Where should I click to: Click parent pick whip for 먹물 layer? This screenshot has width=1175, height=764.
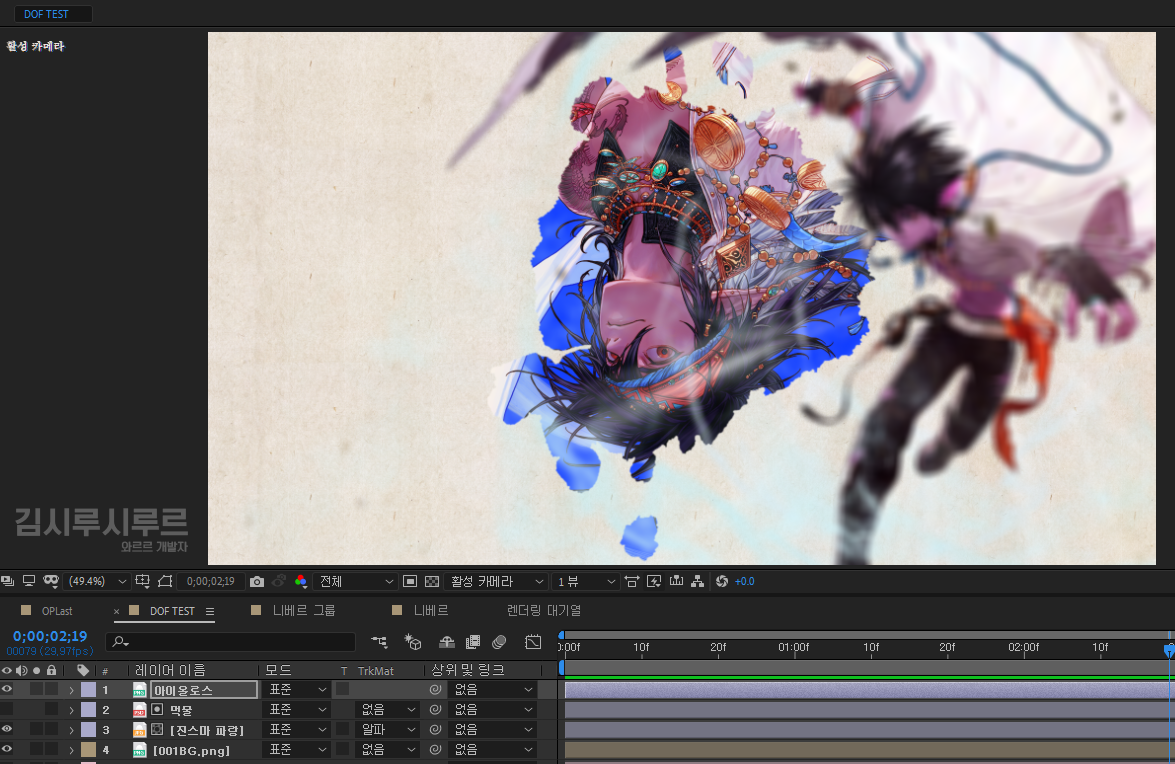pos(435,709)
